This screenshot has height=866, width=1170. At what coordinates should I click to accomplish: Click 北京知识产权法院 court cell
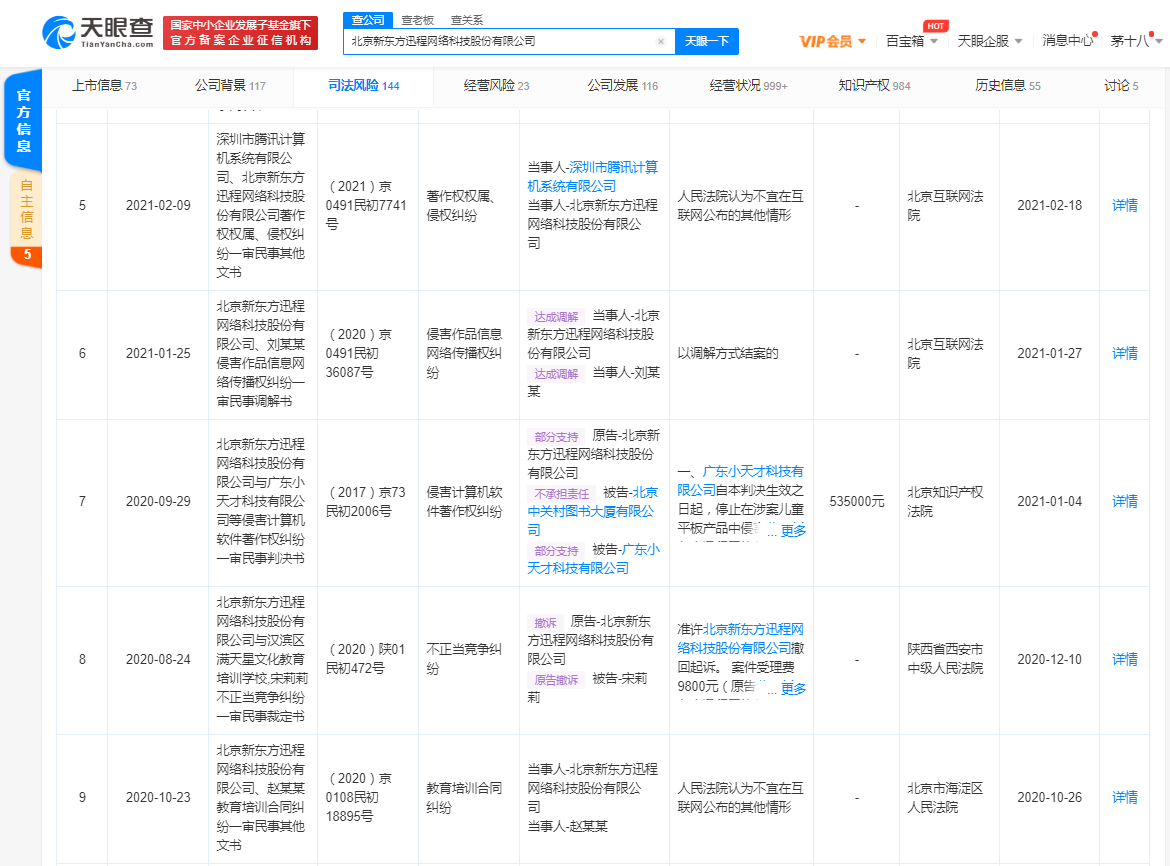(945, 501)
